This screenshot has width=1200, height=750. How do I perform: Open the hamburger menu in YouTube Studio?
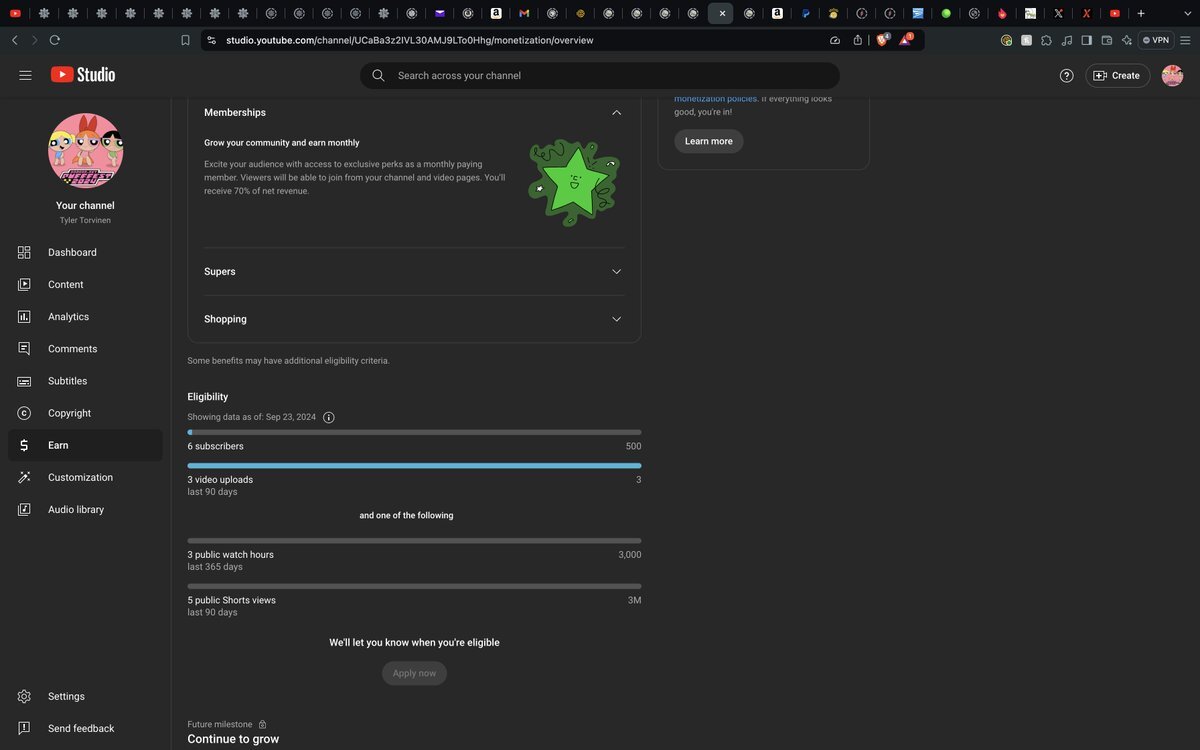(26, 75)
